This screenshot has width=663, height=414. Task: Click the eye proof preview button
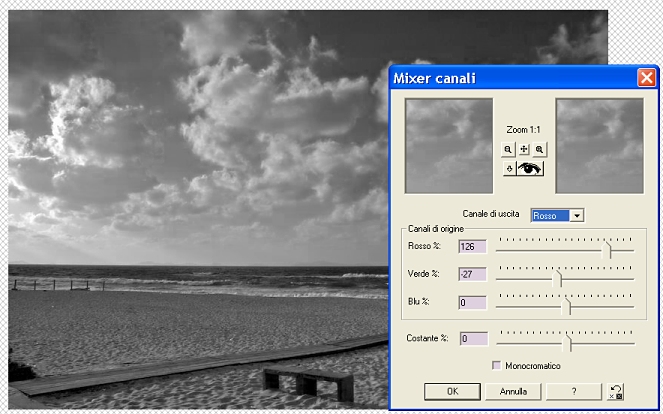pos(530,169)
